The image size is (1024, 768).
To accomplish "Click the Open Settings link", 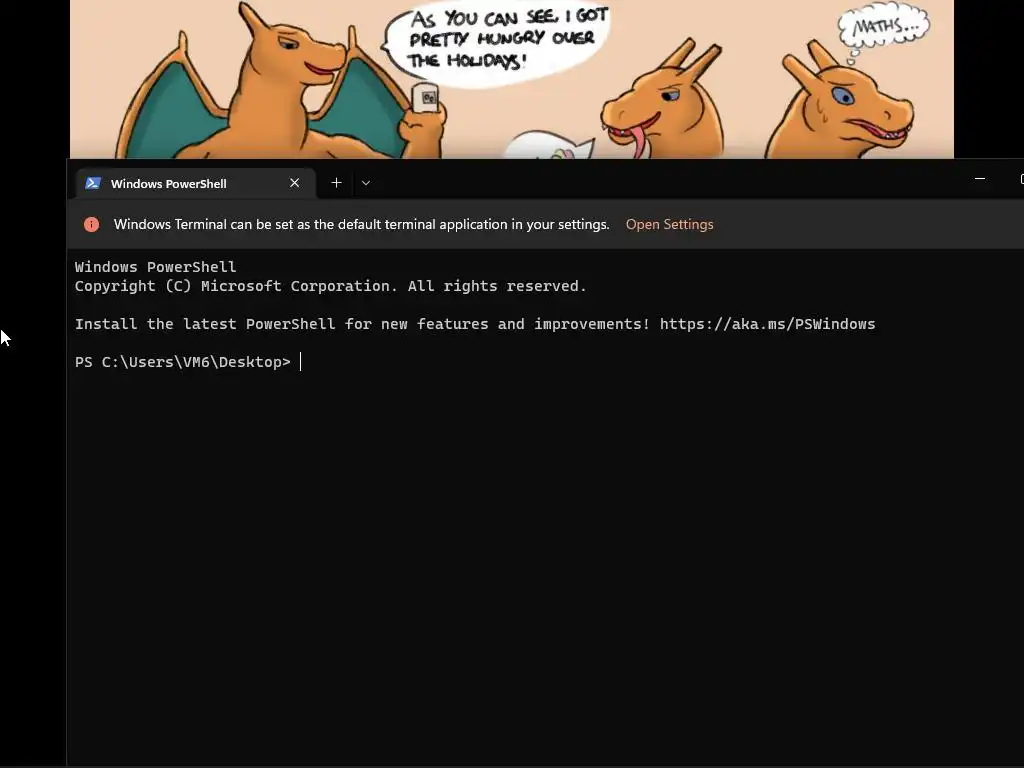I will 669,224.
